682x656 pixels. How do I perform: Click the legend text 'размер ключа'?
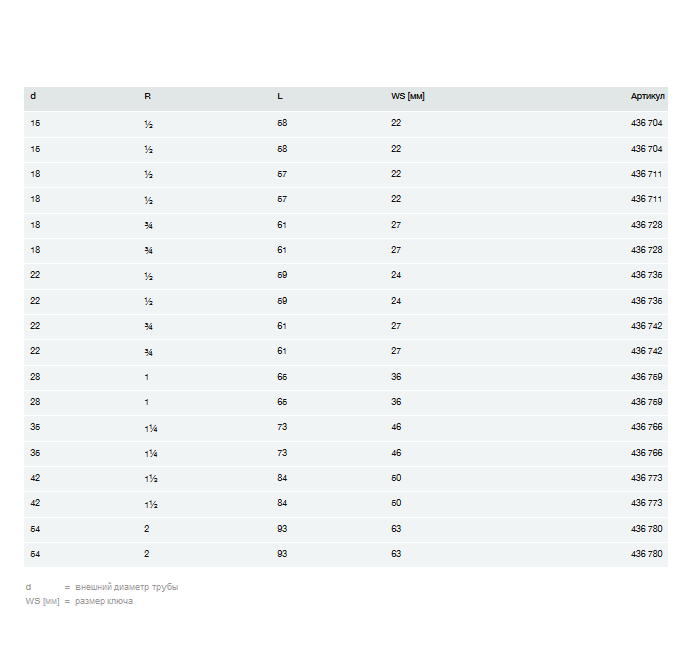(x=104, y=601)
